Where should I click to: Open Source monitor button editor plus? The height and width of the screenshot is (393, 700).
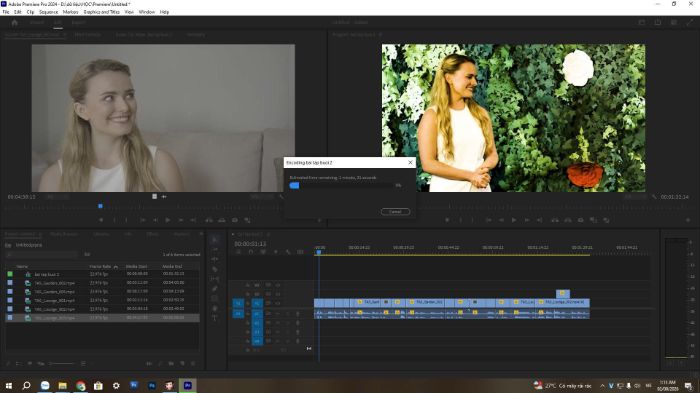(x=319, y=220)
